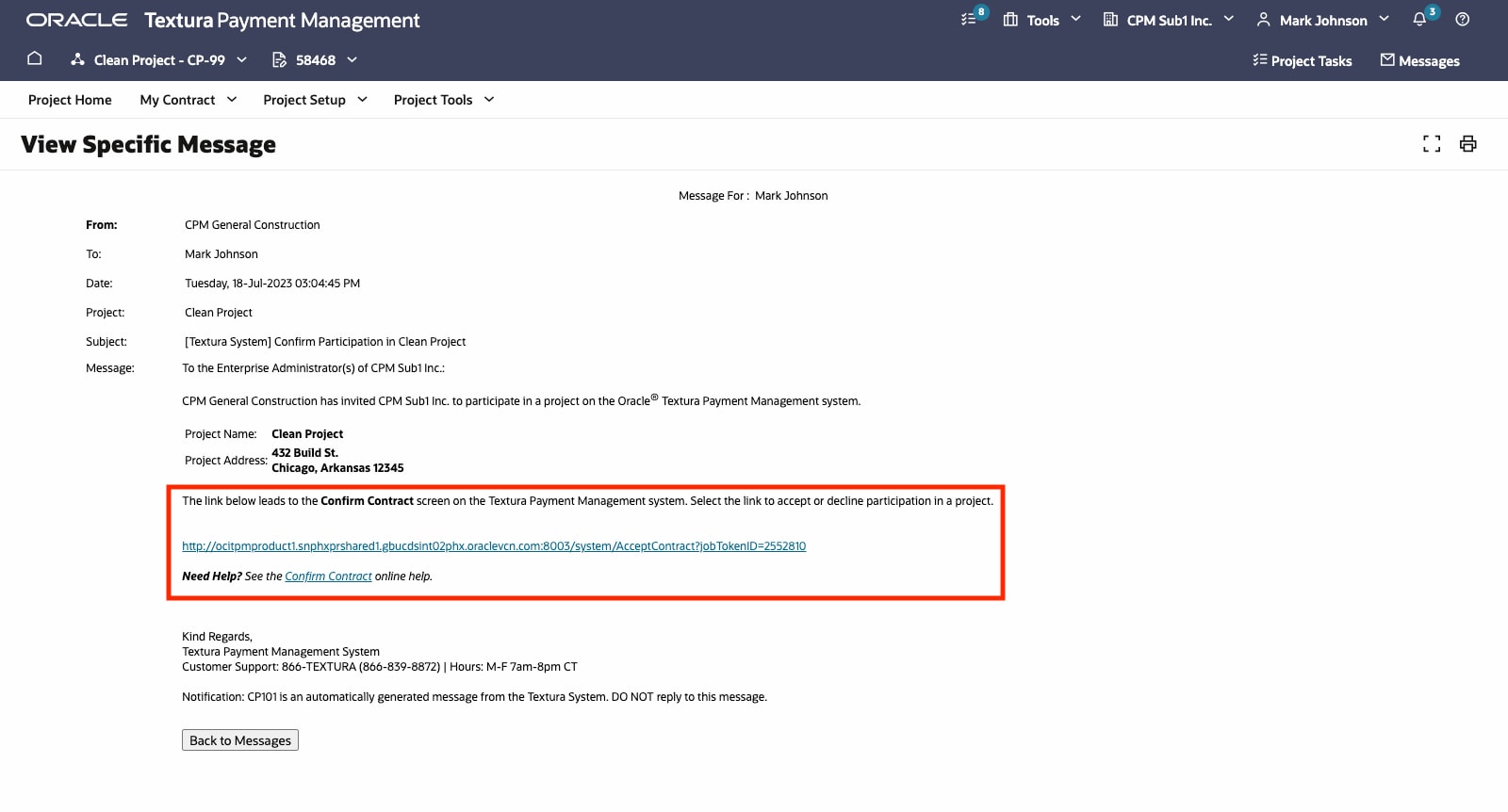Open the My Contract menu

[x=177, y=100]
